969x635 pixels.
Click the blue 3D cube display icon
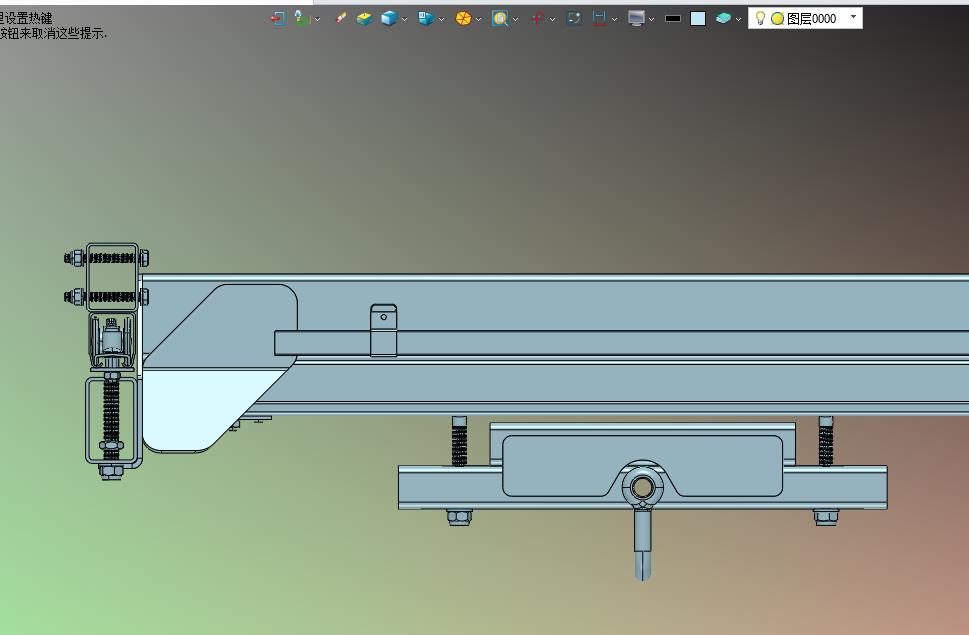click(388, 18)
